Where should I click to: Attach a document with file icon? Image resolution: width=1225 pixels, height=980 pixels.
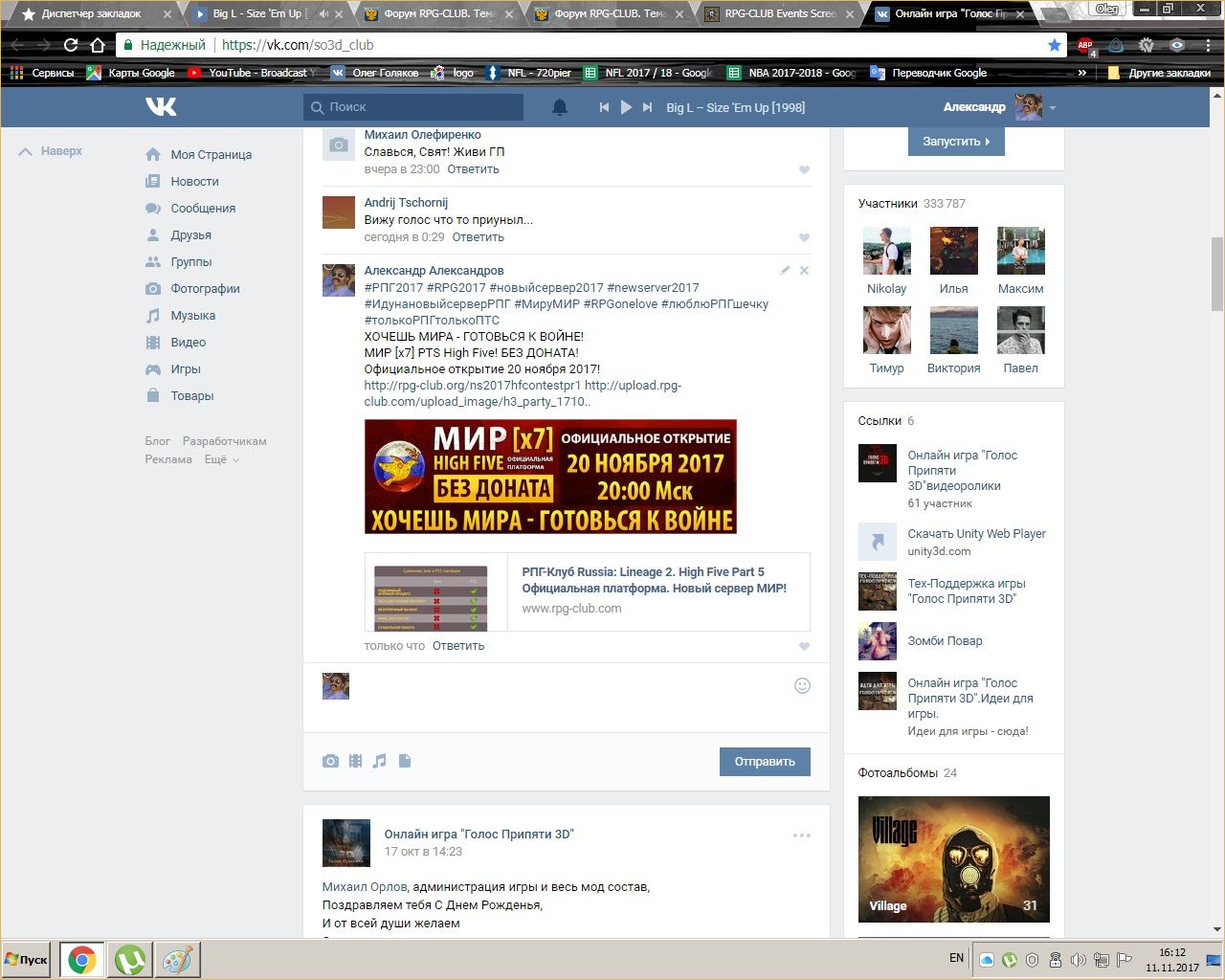click(x=405, y=761)
